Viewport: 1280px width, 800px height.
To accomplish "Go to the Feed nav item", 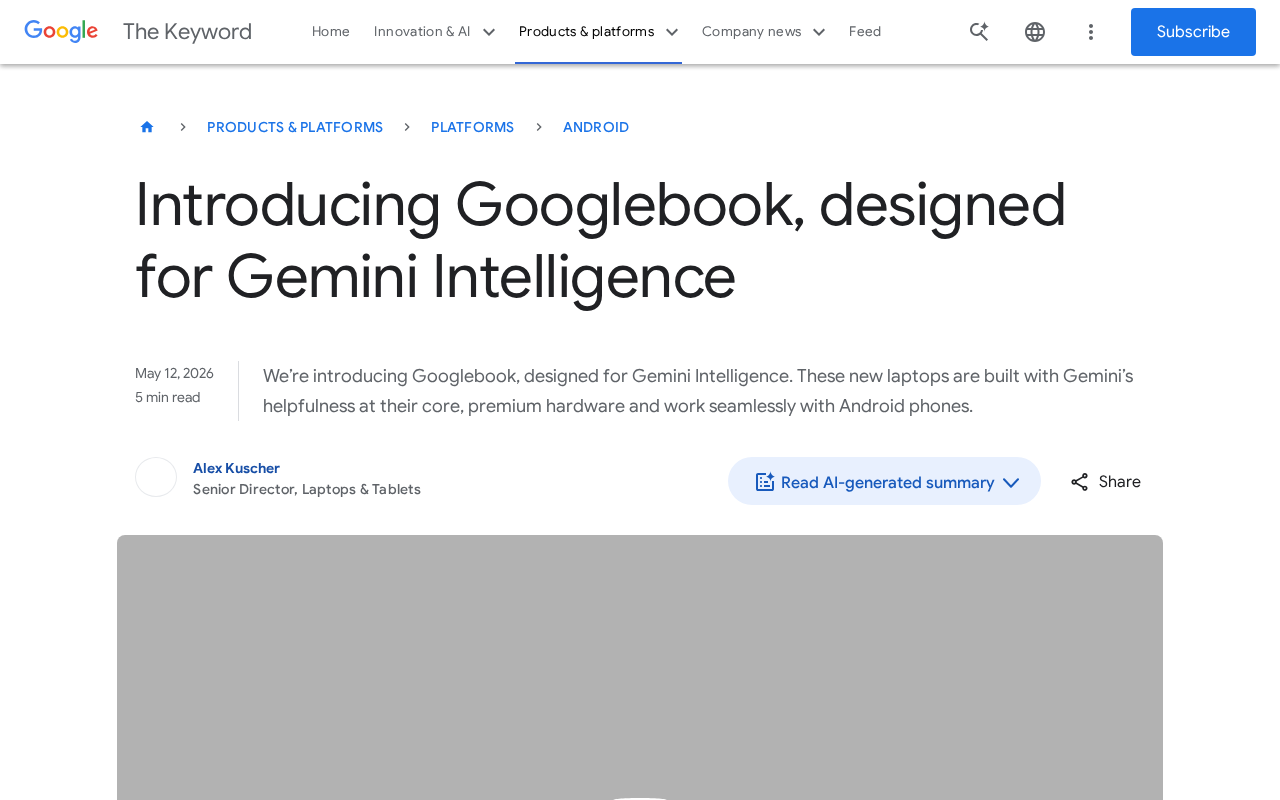I will pyautogui.click(x=865, y=32).
